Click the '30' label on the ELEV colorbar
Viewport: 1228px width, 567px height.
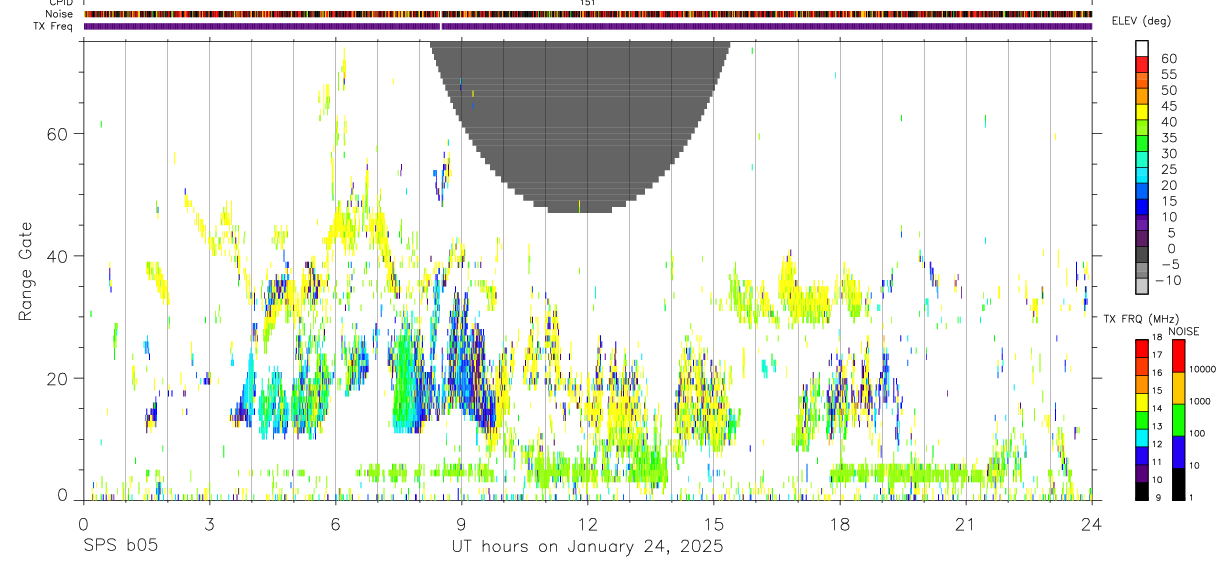pyautogui.click(x=1168, y=154)
